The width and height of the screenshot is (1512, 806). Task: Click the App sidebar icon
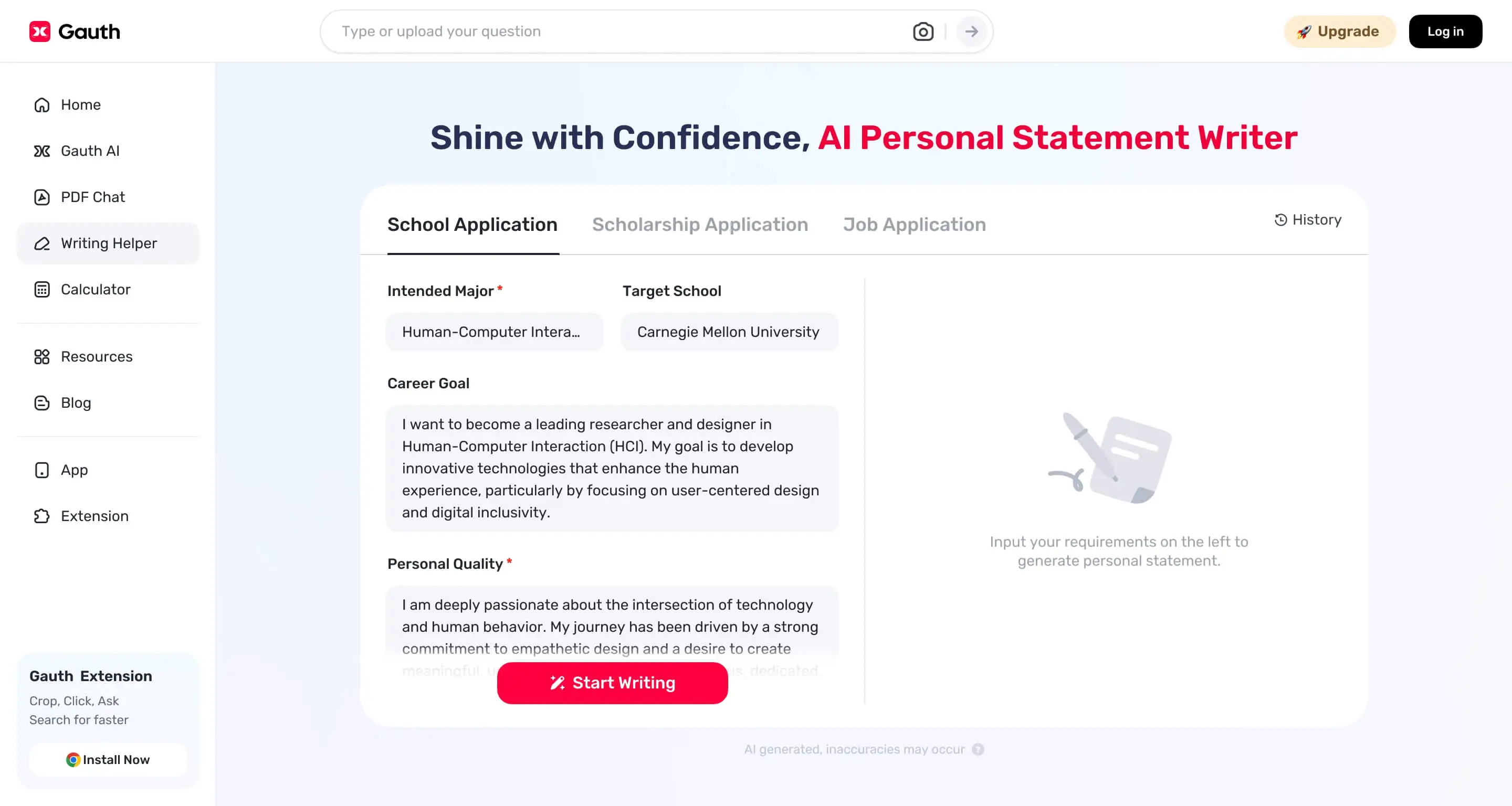pos(41,469)
